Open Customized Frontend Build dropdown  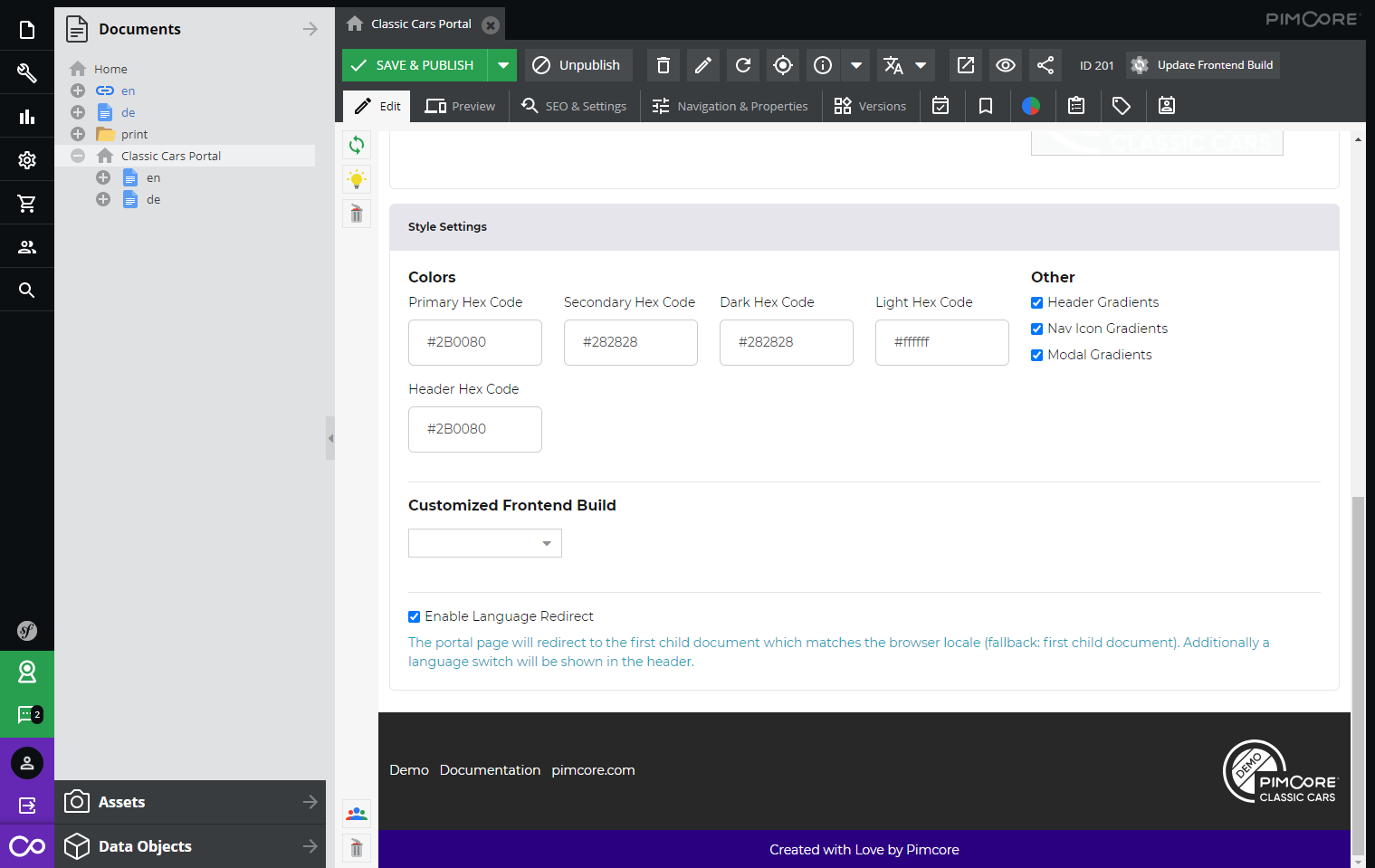click(485, 543)
